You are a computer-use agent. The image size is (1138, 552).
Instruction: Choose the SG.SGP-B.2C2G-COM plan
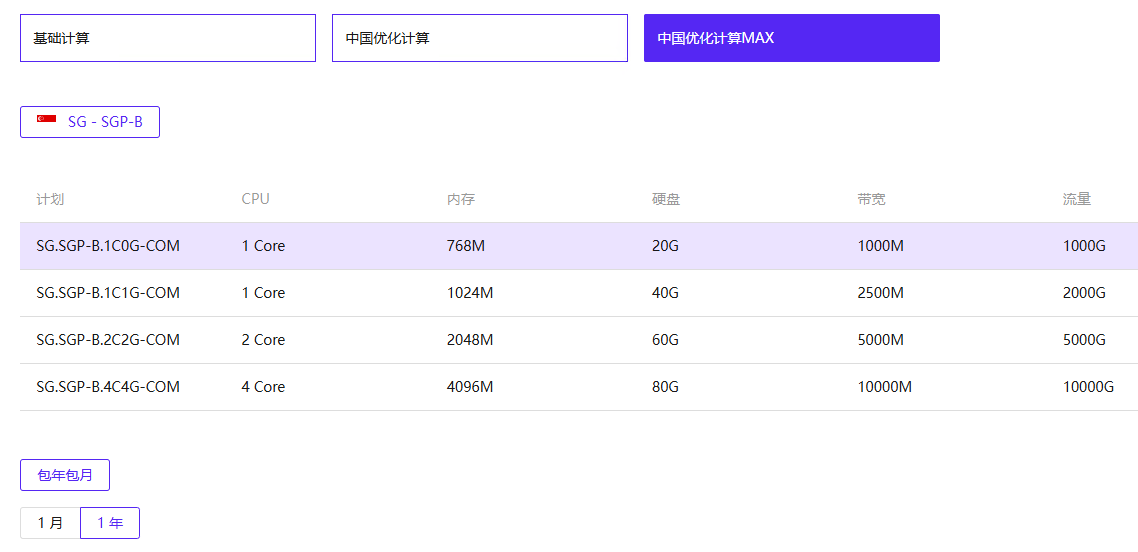108,340
